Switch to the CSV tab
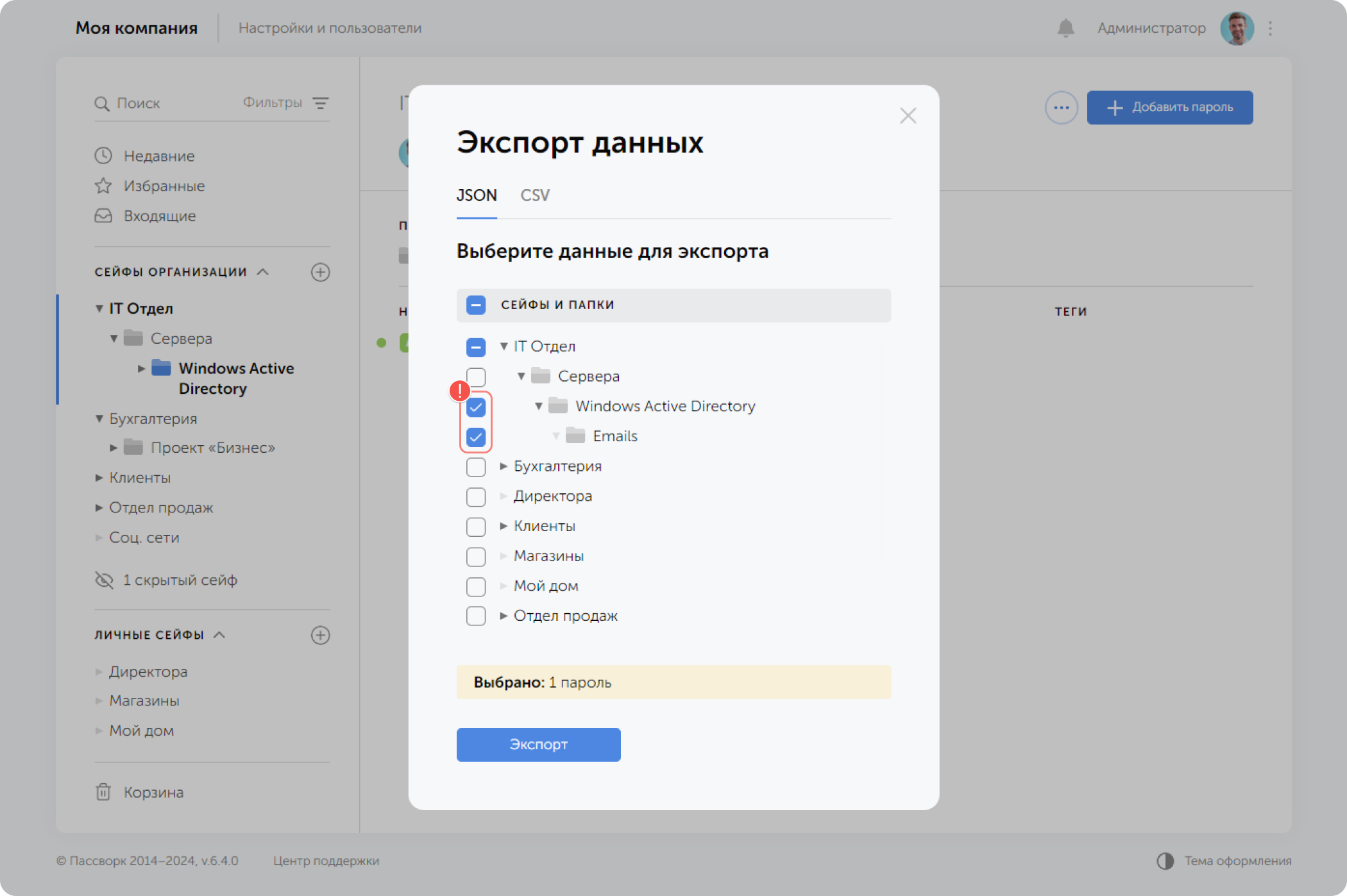The height and width of the screenshot is (896, 1347). [534, 195]
